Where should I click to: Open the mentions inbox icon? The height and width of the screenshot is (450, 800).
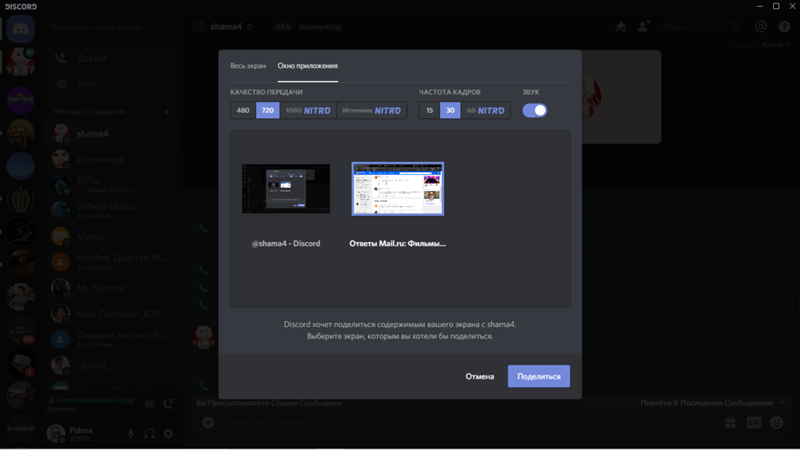[761, 27]
